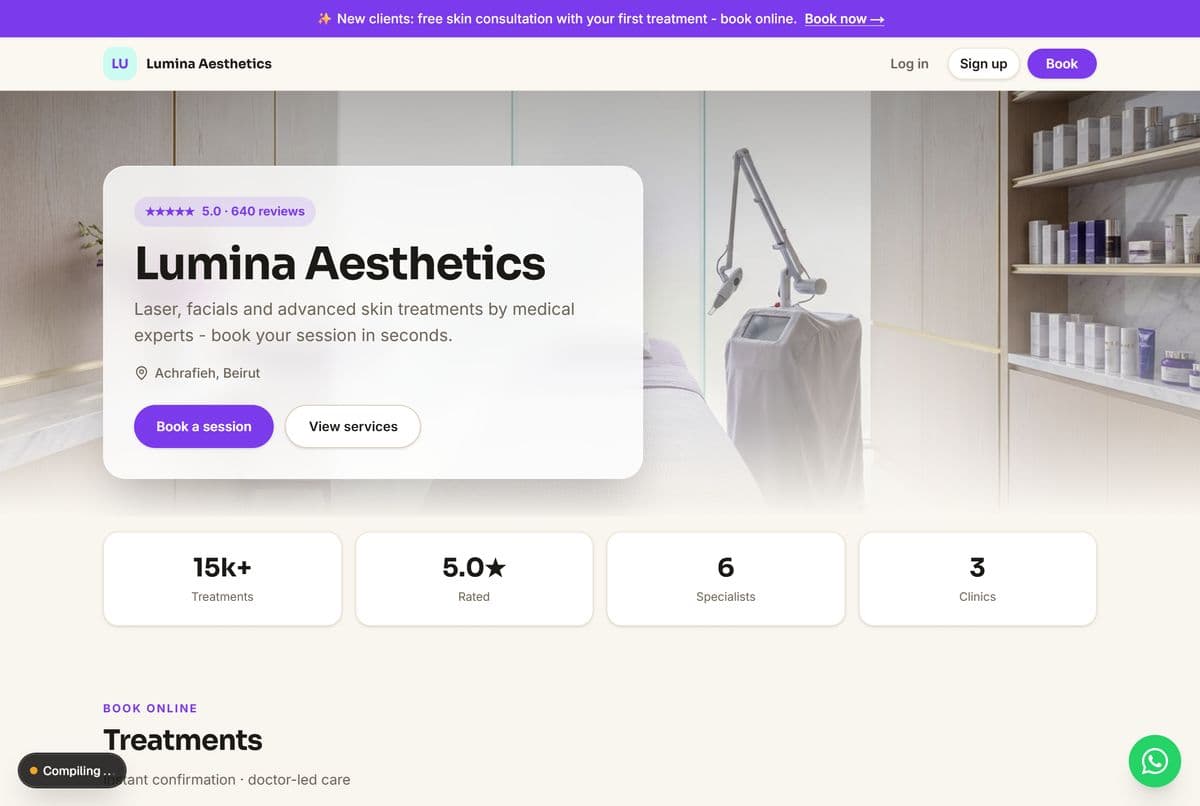The width and height of the screenshot is (1200, 806).
Task: Click the five-star rating badge
Action: click(x=225, y=211)
